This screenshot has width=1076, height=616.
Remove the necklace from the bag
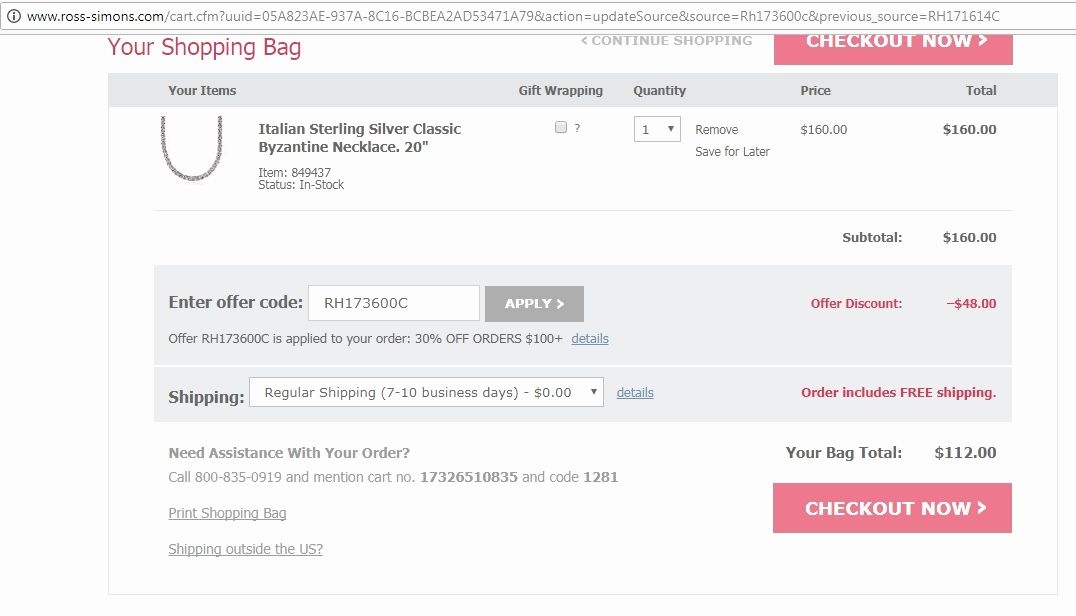pos(716,130)
